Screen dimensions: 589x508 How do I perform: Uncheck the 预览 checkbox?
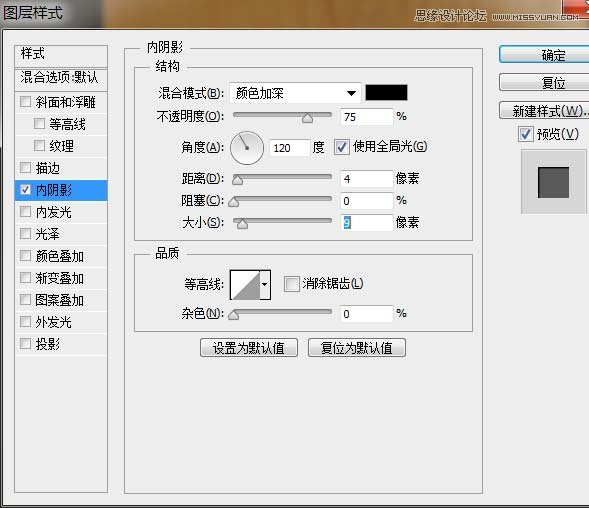tap(525, 134)
